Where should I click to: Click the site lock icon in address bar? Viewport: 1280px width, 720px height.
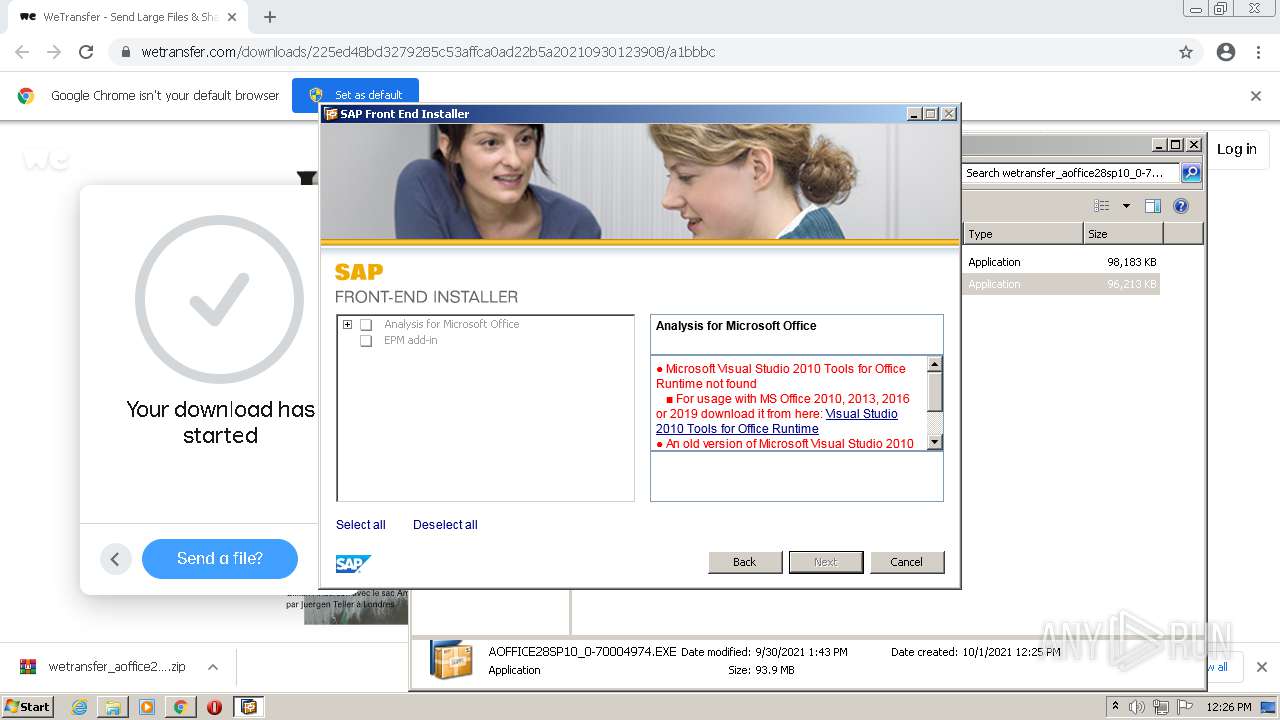pos(124,52)
